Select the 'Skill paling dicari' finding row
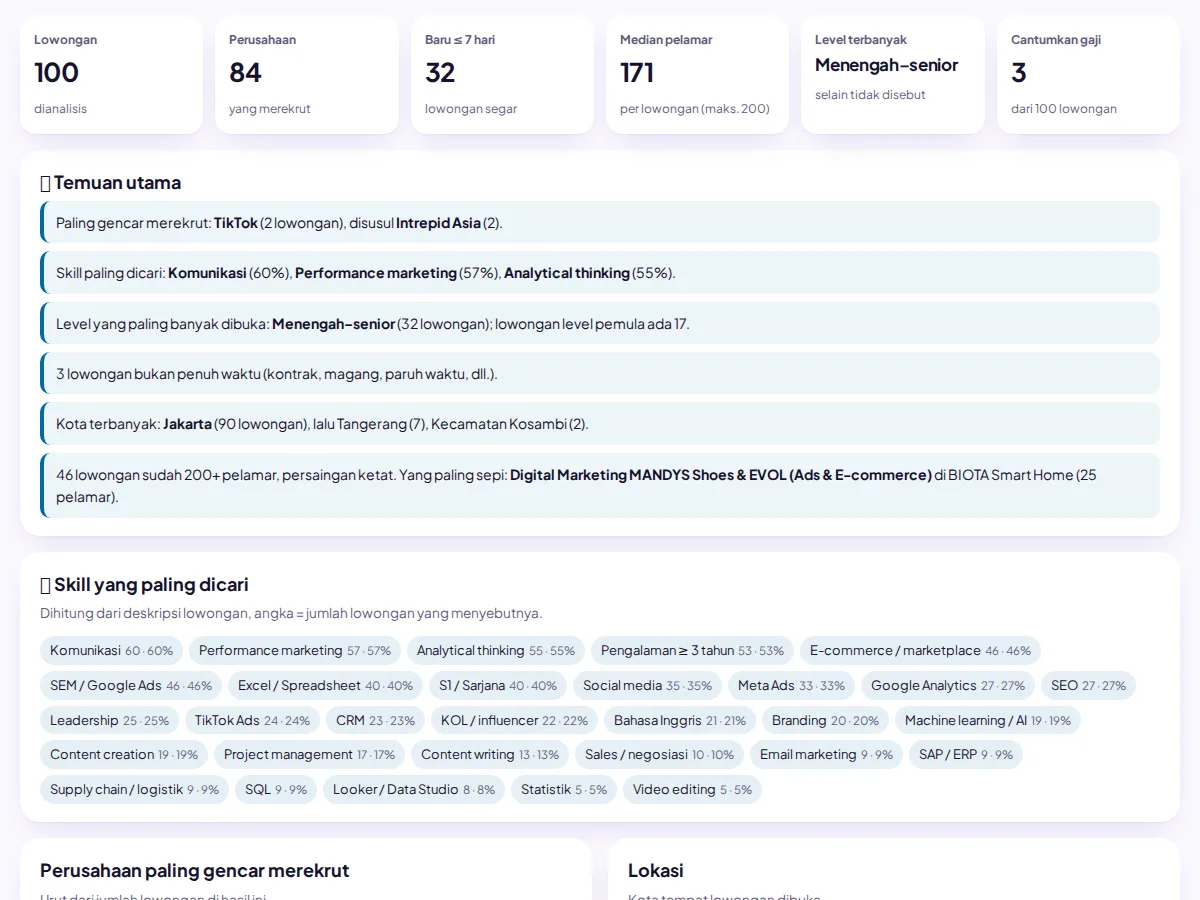This screenshot has width=1200, height=900. pyautogui.click(x=600, y=272)
